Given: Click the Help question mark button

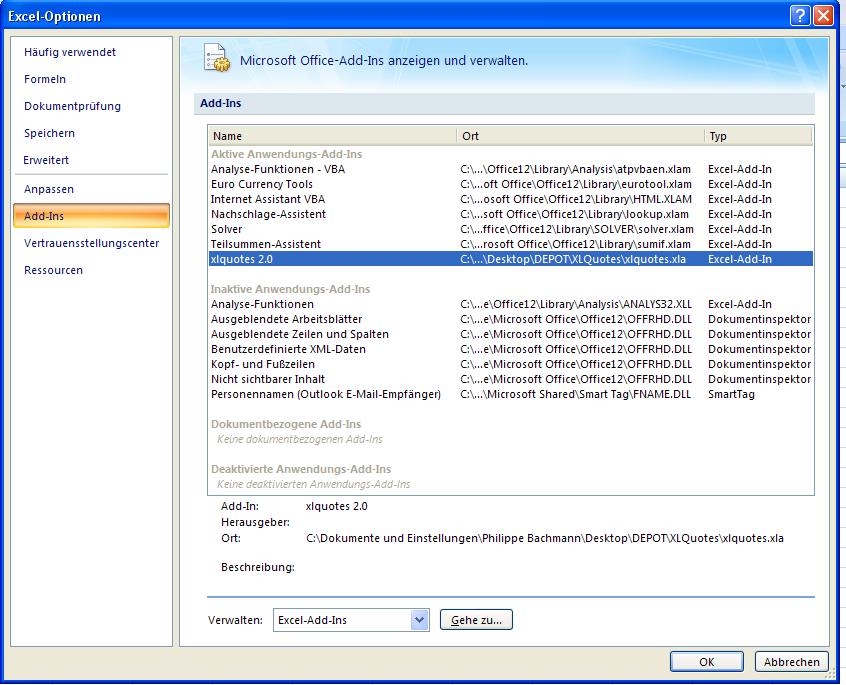Looking at the screenshot, I should [799, 15].
